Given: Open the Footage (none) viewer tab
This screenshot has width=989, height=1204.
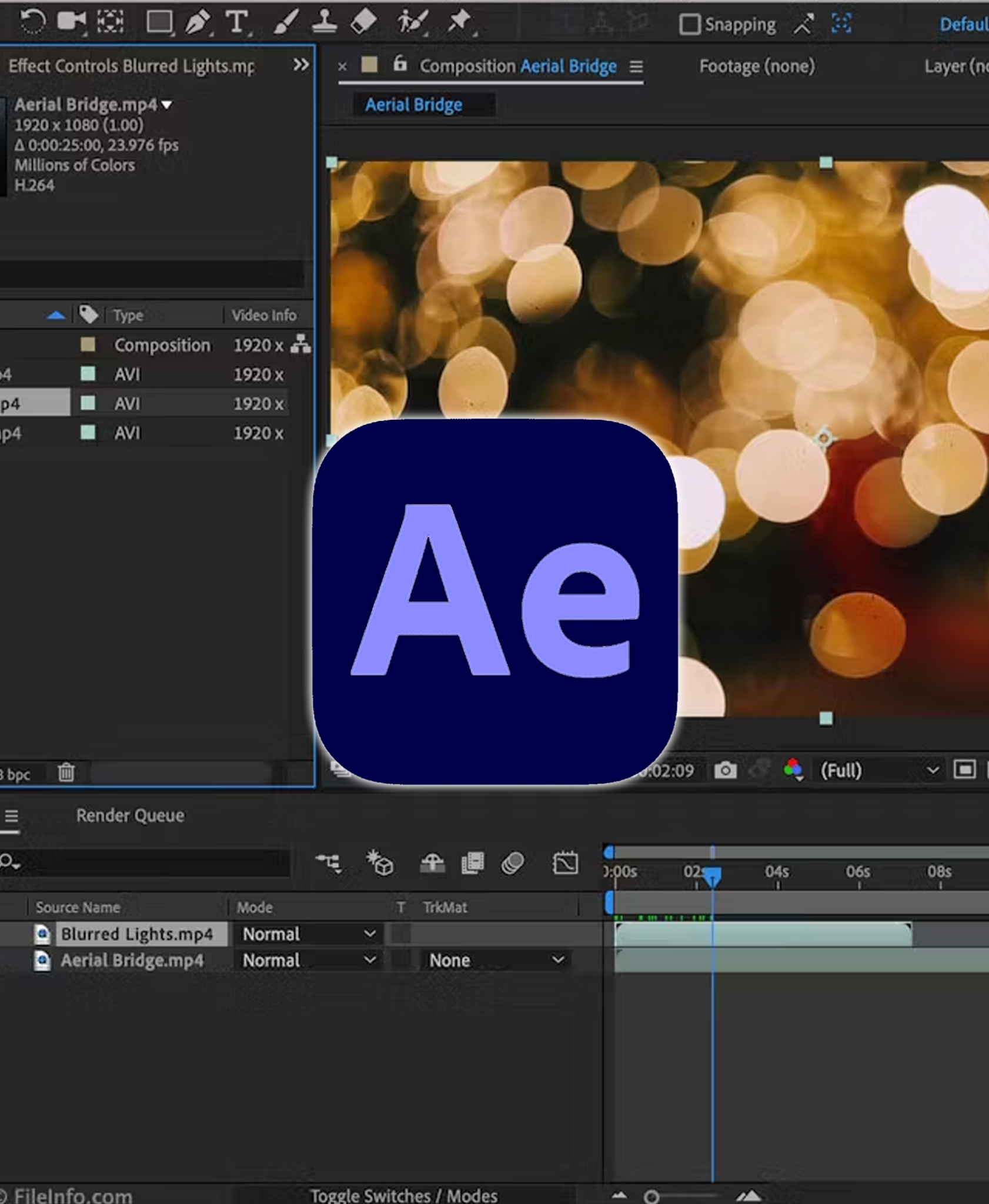Looking at the screenshot, I should click(756, 66).
